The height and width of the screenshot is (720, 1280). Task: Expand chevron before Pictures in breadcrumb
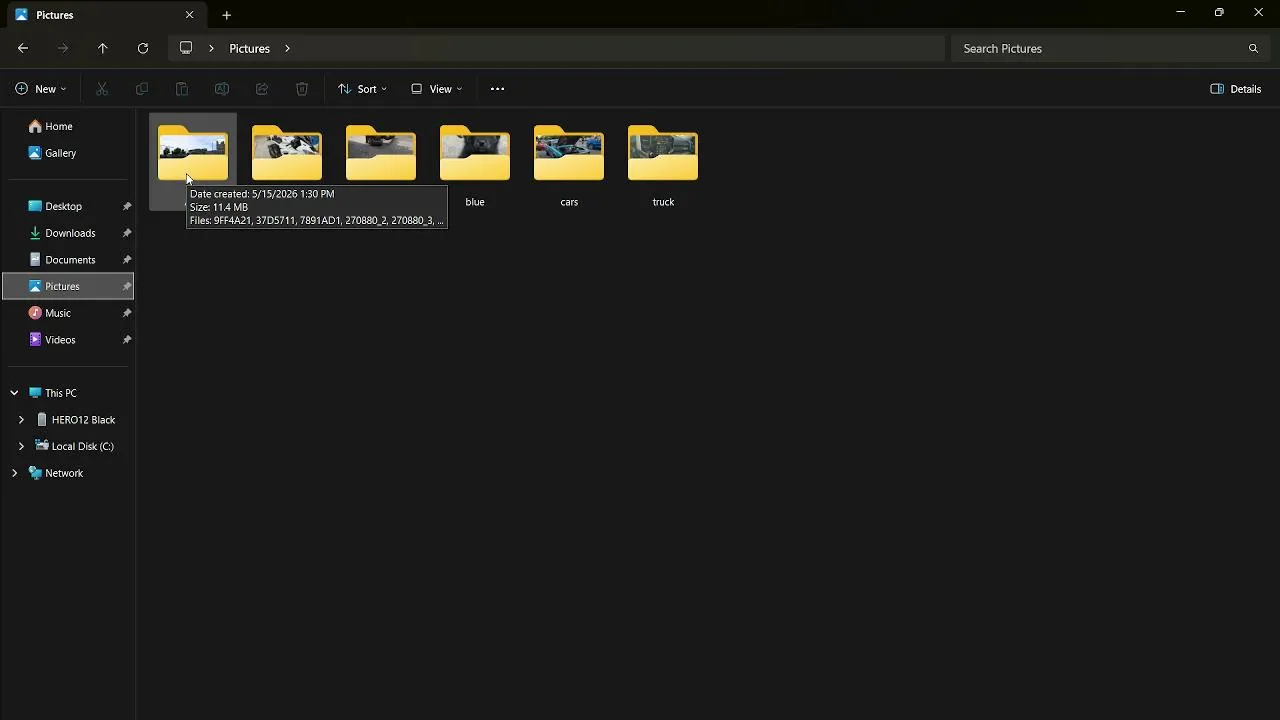click(211, 48)
